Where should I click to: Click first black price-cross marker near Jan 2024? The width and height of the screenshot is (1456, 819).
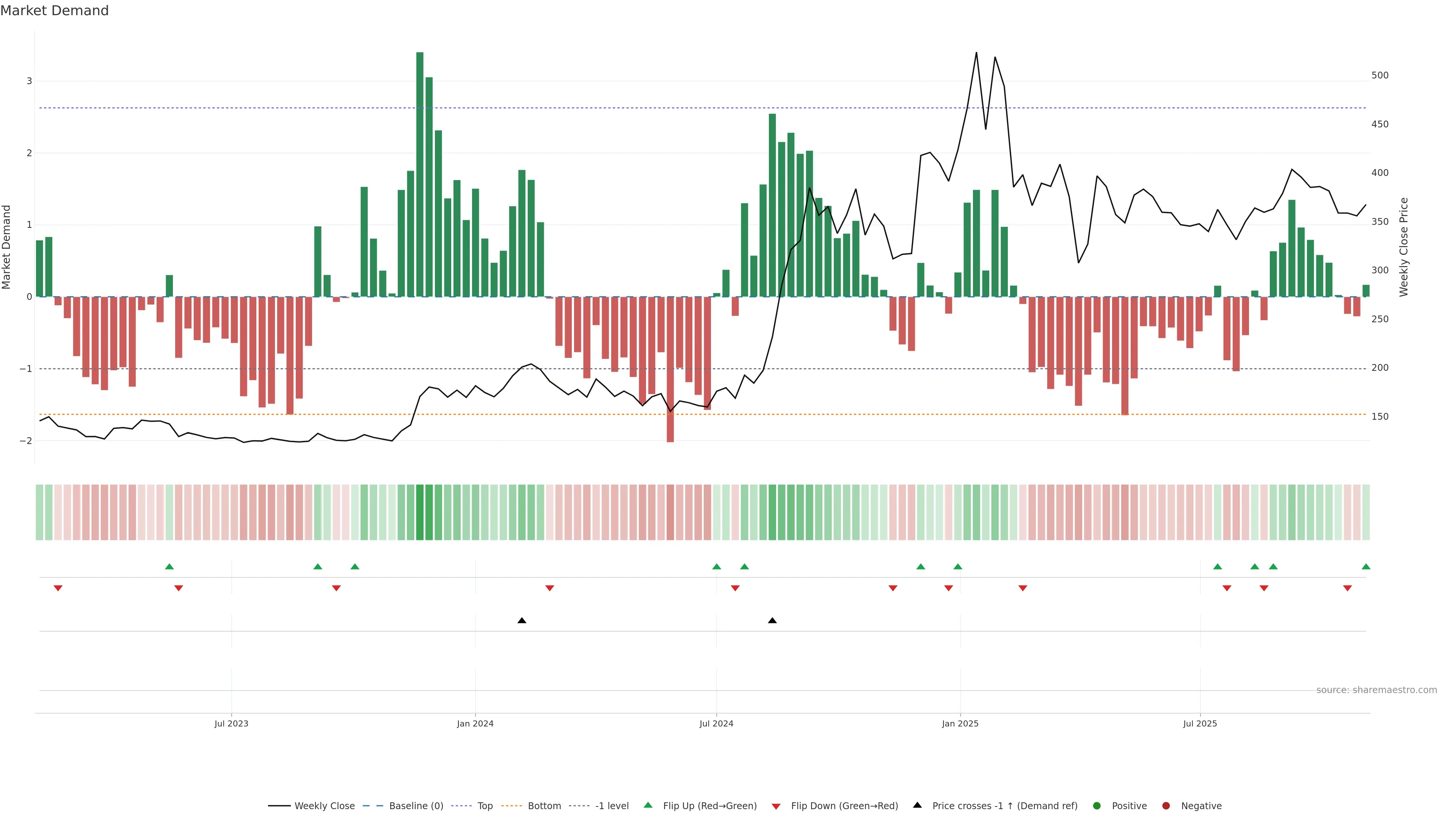[522, 621]
